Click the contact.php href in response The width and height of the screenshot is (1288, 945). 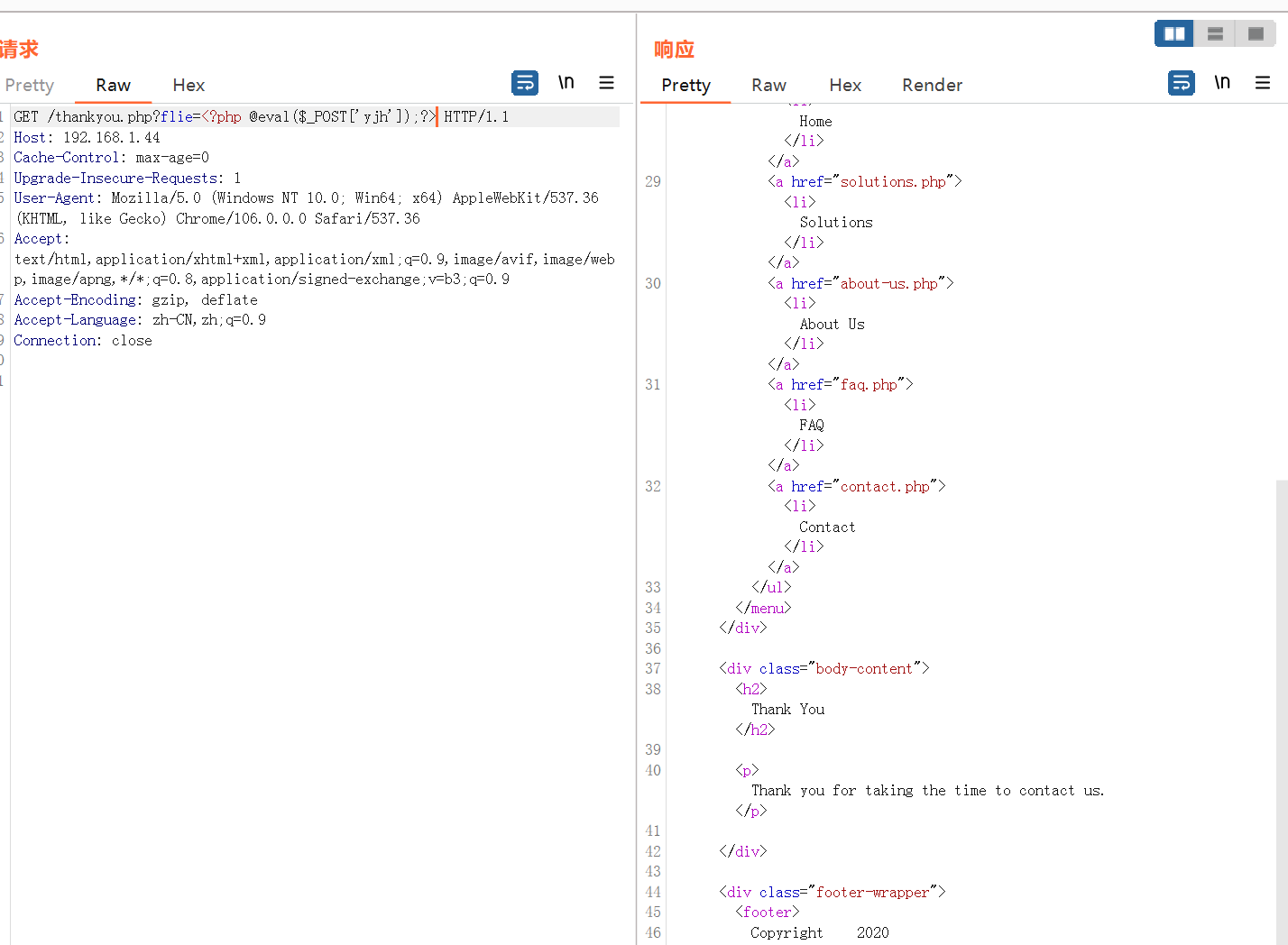point(885,486)
